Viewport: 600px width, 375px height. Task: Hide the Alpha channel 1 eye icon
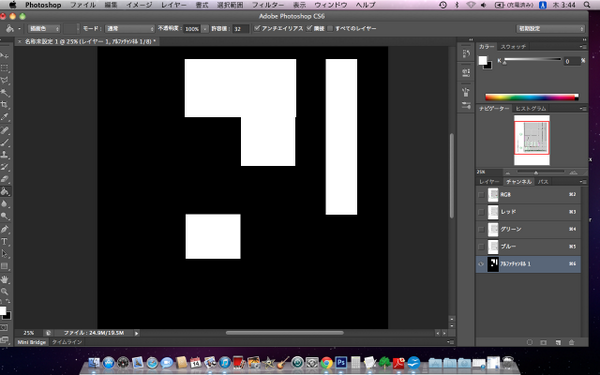(x=481, y=264)
